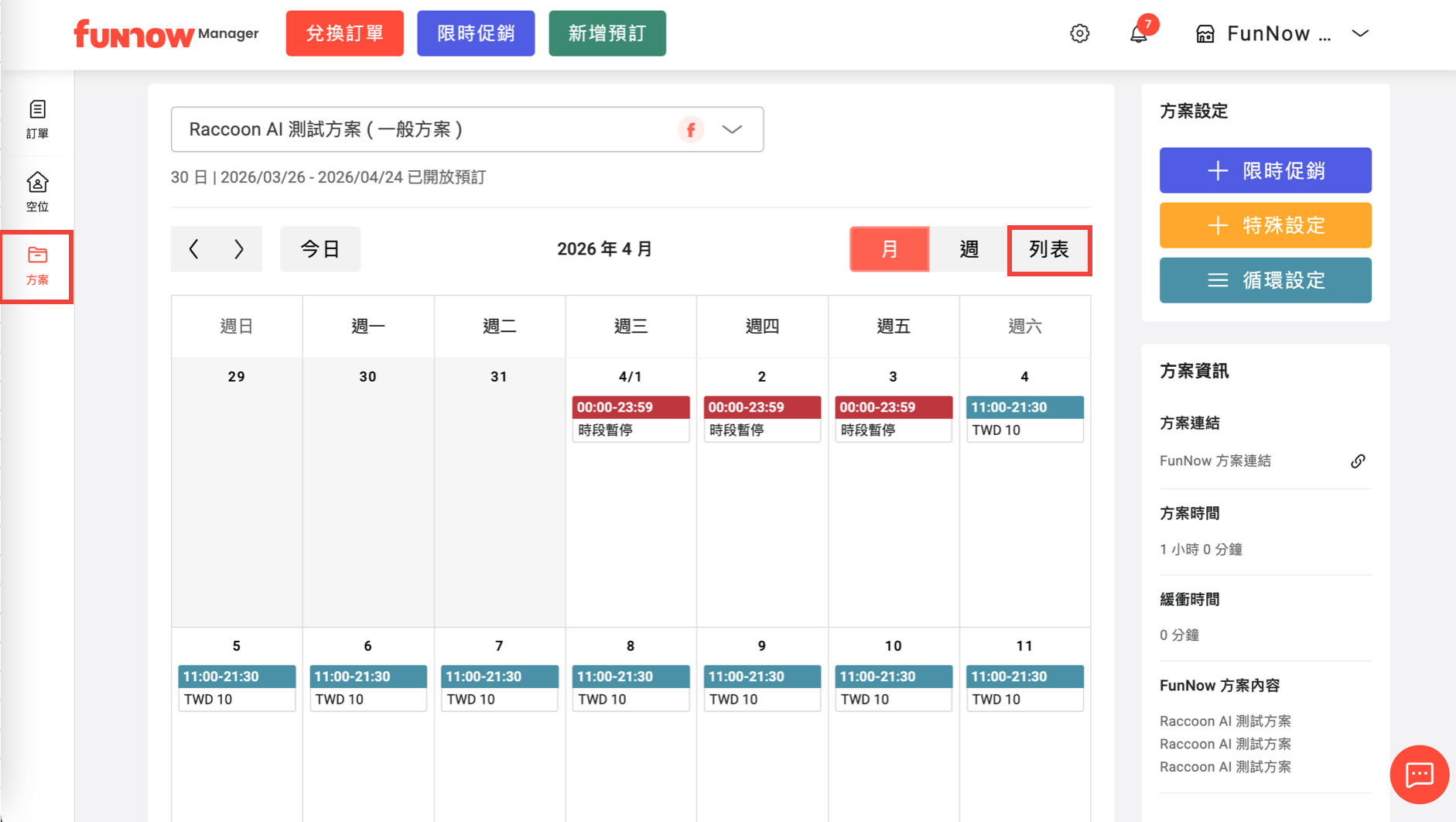Open April 4 slot 11:00-21:30
1456x822 pixels.
click(1024, 418)
